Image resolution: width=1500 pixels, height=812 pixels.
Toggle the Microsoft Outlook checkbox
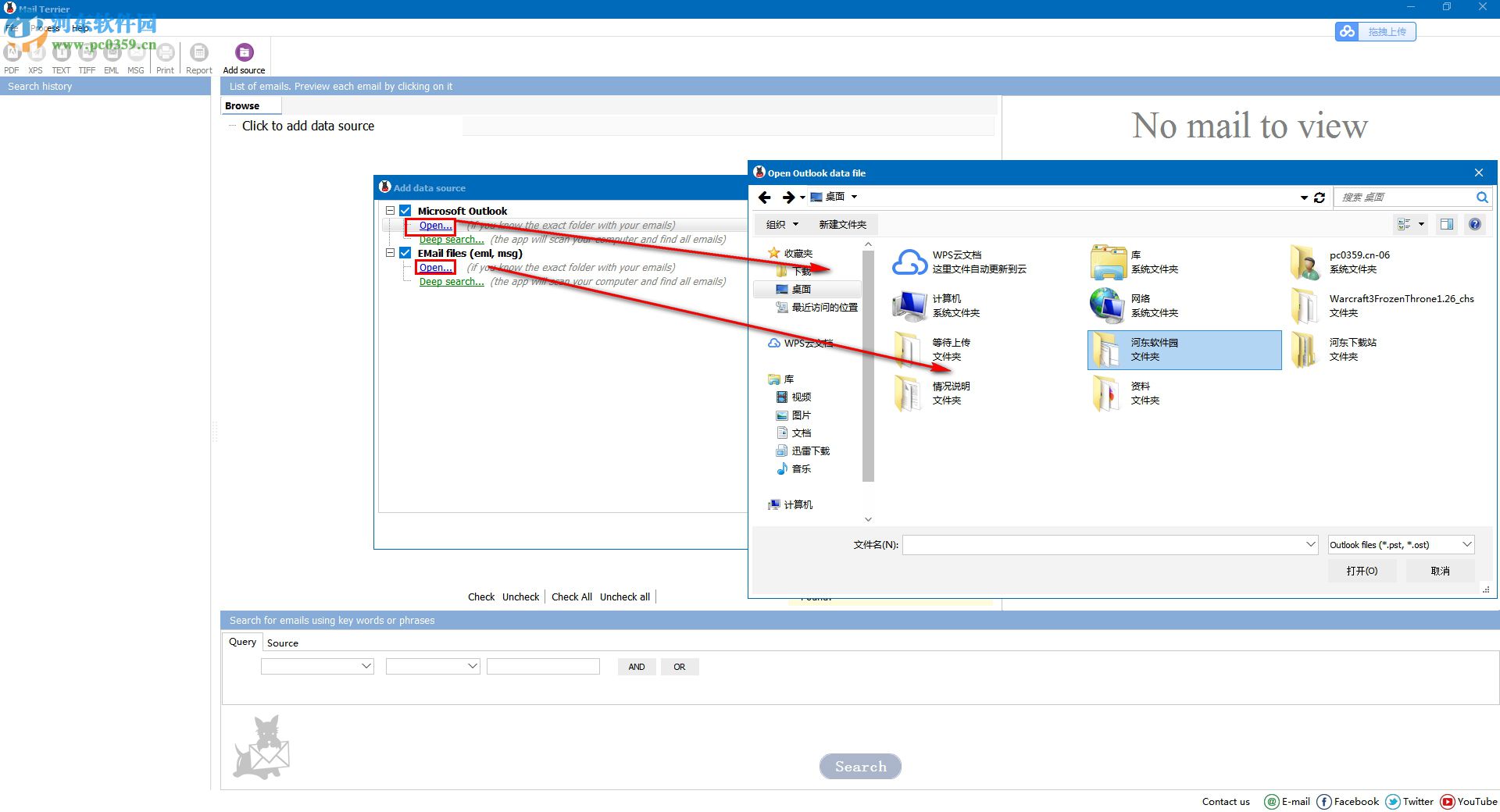(405, 211)
